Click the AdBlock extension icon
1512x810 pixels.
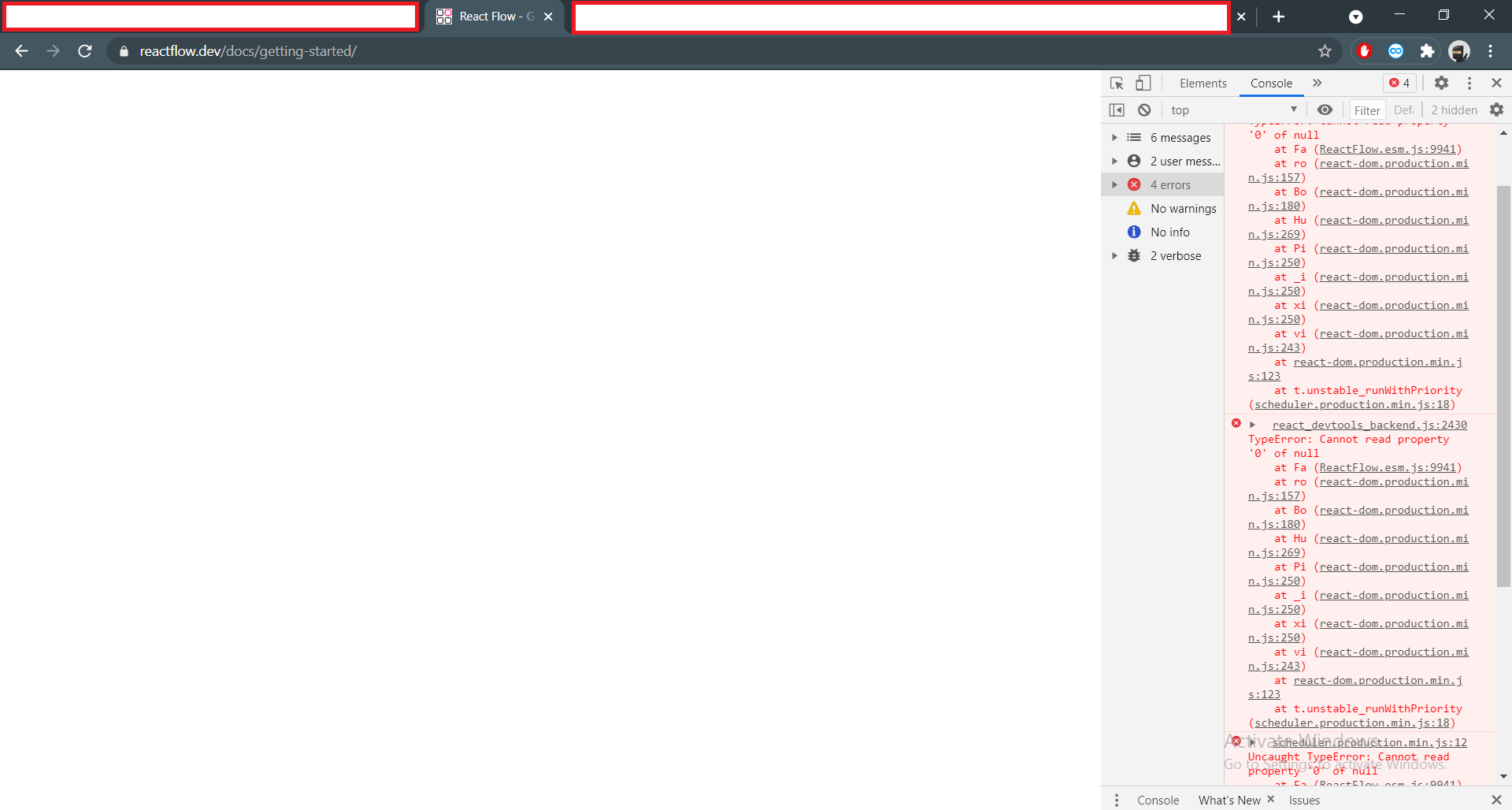[x=1364, y=50]
